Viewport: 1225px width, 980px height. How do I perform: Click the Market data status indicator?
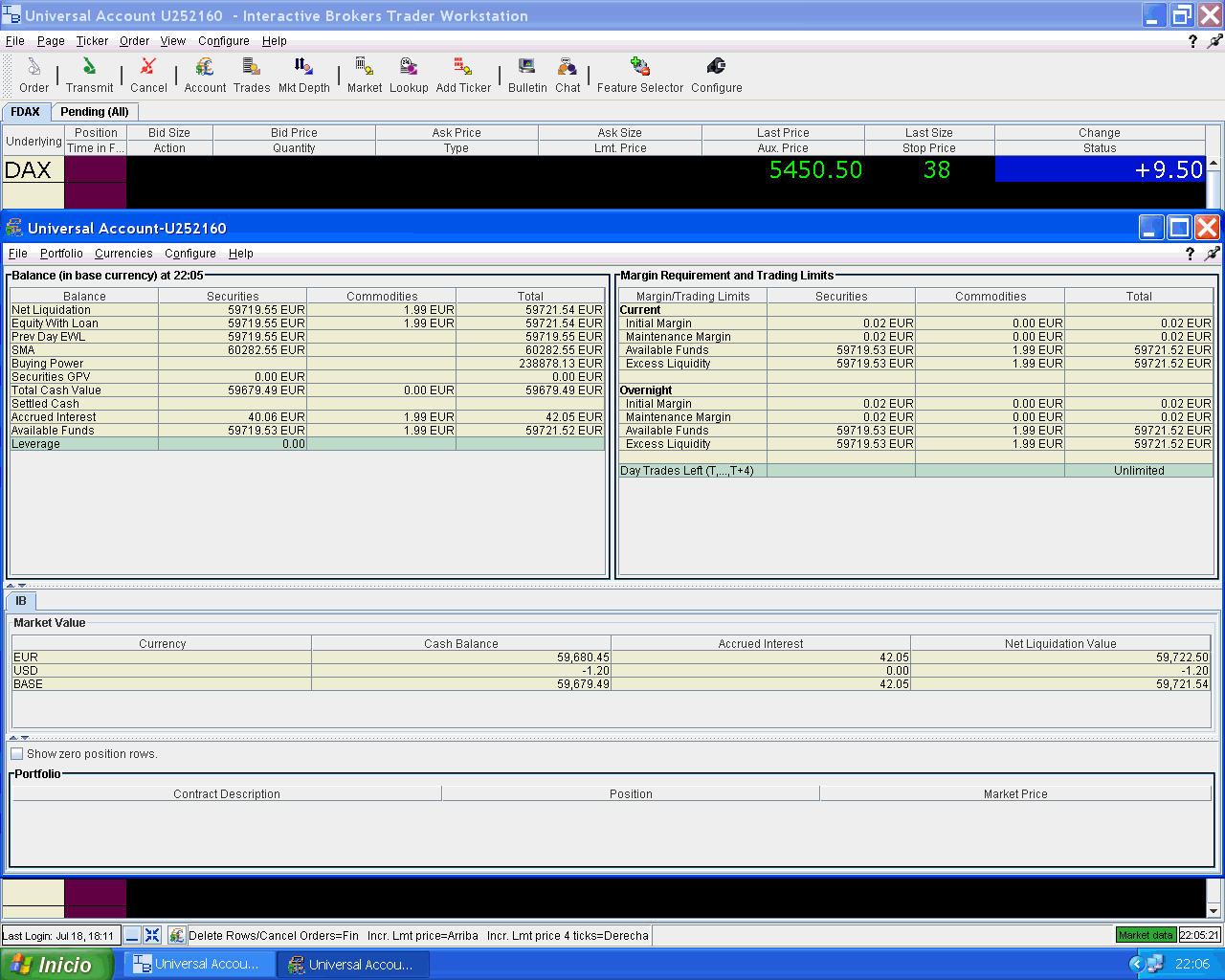coord(1146,935)
